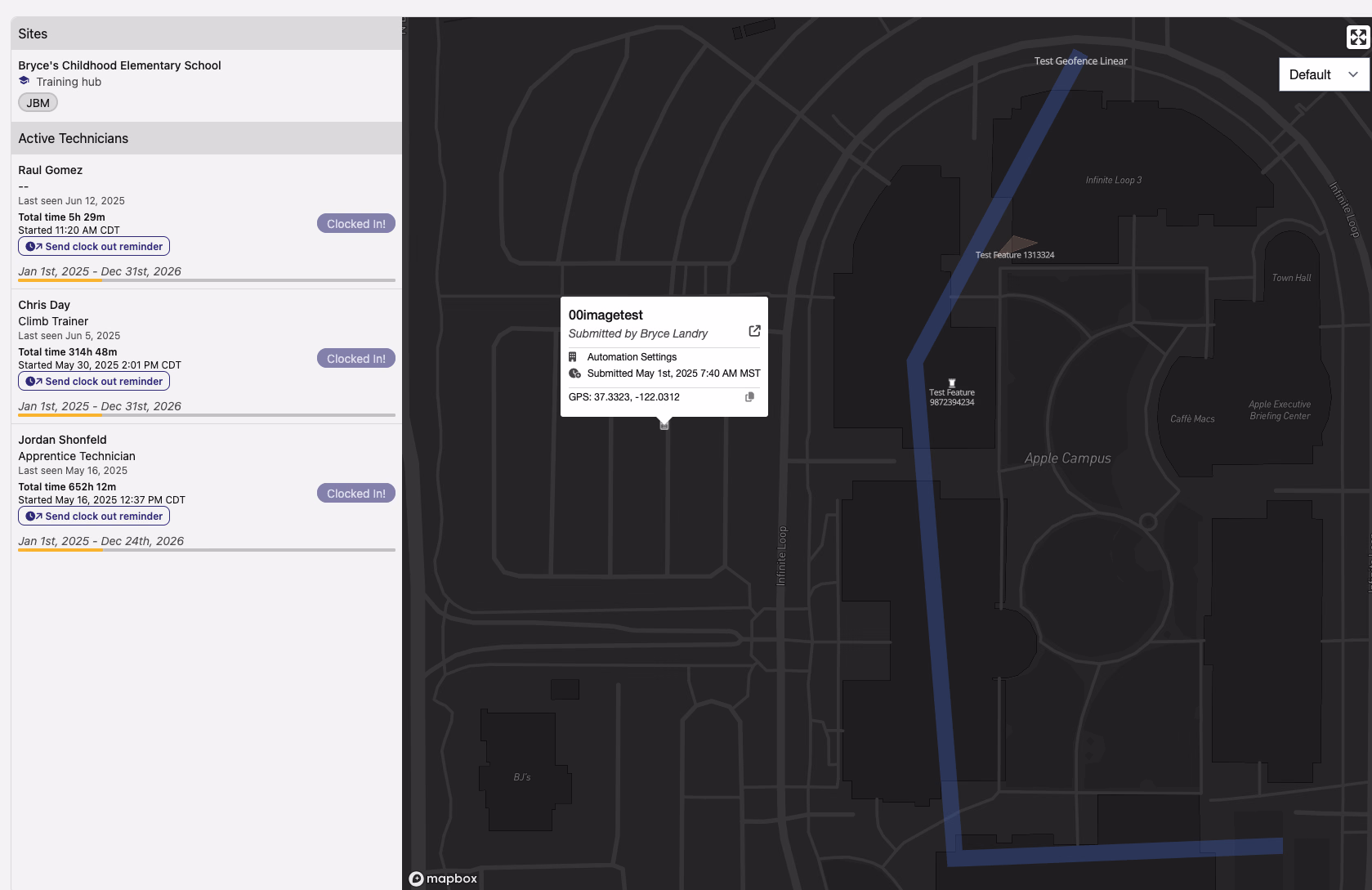The width and height of the screenshot is (1372, 890).
Task: Click the Town Hall map label
Action: pyautogui.click(x=1291, y=278)
